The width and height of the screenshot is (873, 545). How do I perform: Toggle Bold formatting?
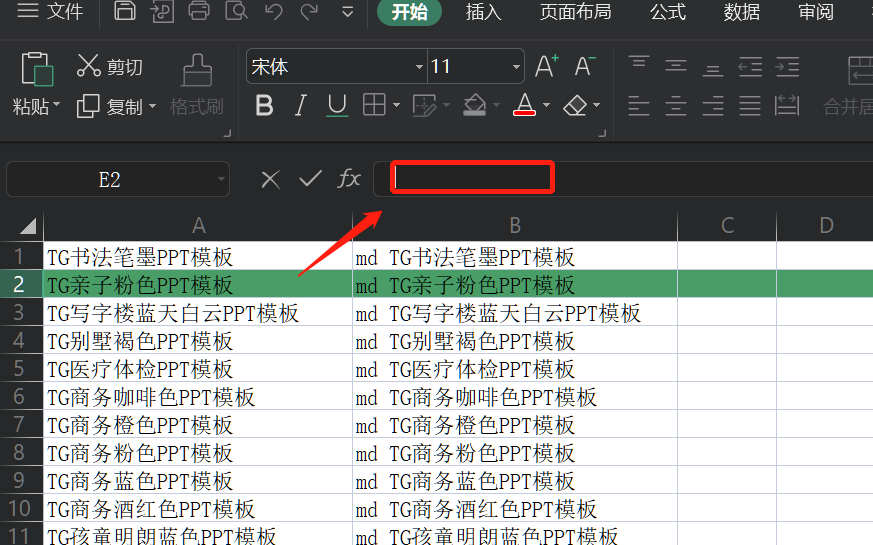click(x=264, y=105)
